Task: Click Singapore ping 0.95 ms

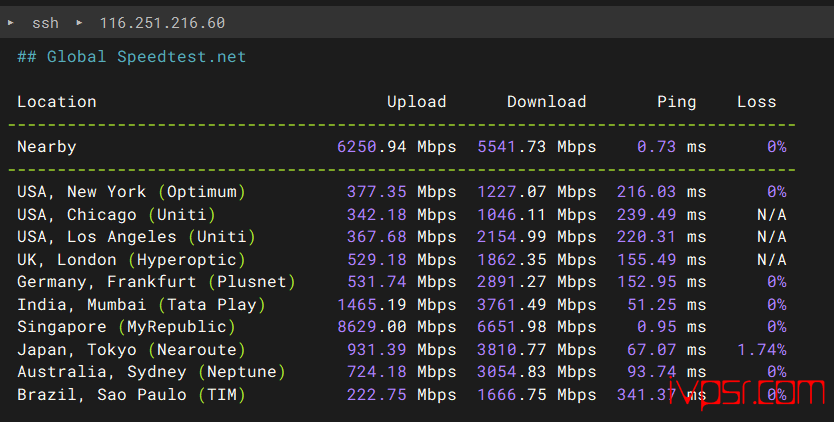Action: [x=672, y=327]
